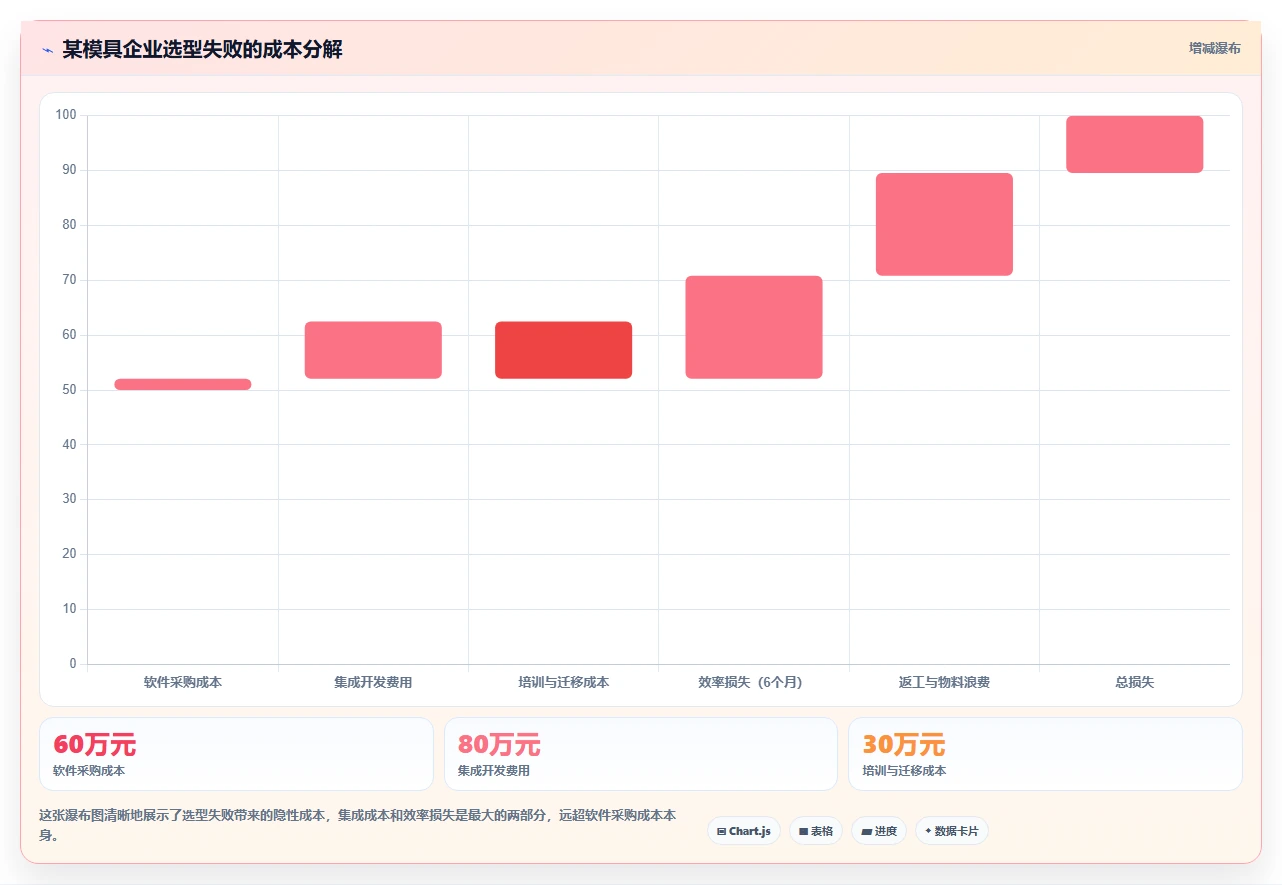Click the description paragraph starting 这张瀑布图
Image resolution: width=1282 pixels, height=885 pixels.
pos(358,825)
